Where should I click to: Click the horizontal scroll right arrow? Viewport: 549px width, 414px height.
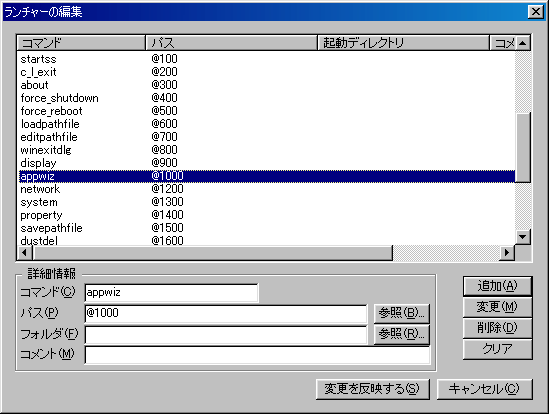(507, 253)
